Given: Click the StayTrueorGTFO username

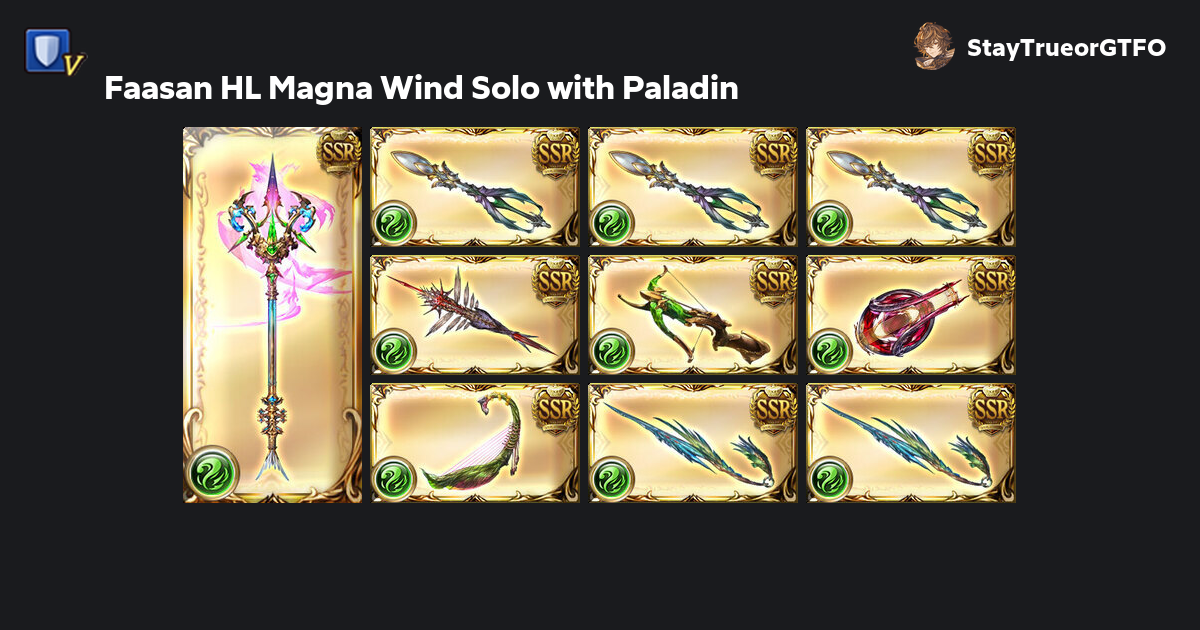Looking at the screenshot, I should coord(1066,48).
